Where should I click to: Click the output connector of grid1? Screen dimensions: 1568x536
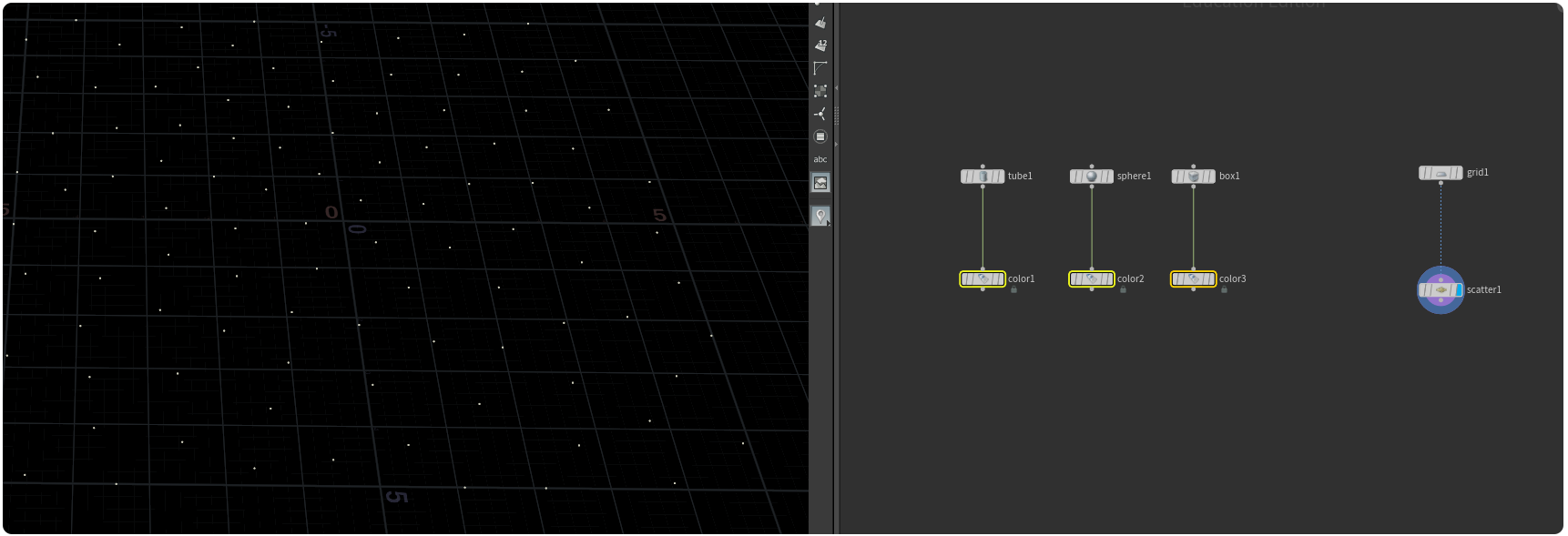[1441, 183]
